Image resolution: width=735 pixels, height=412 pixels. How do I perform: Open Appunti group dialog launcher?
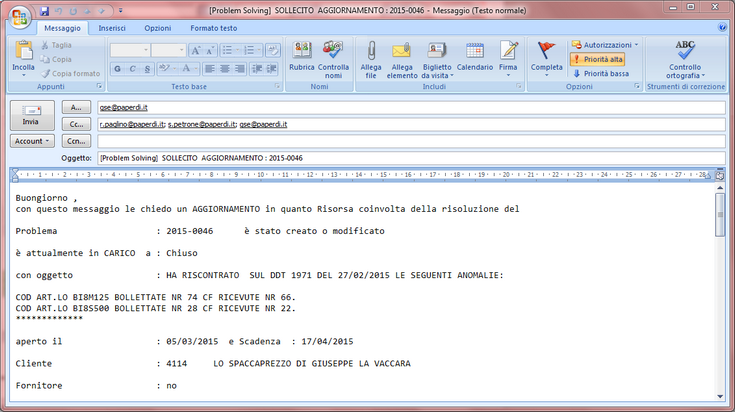[x=99, y=86]
